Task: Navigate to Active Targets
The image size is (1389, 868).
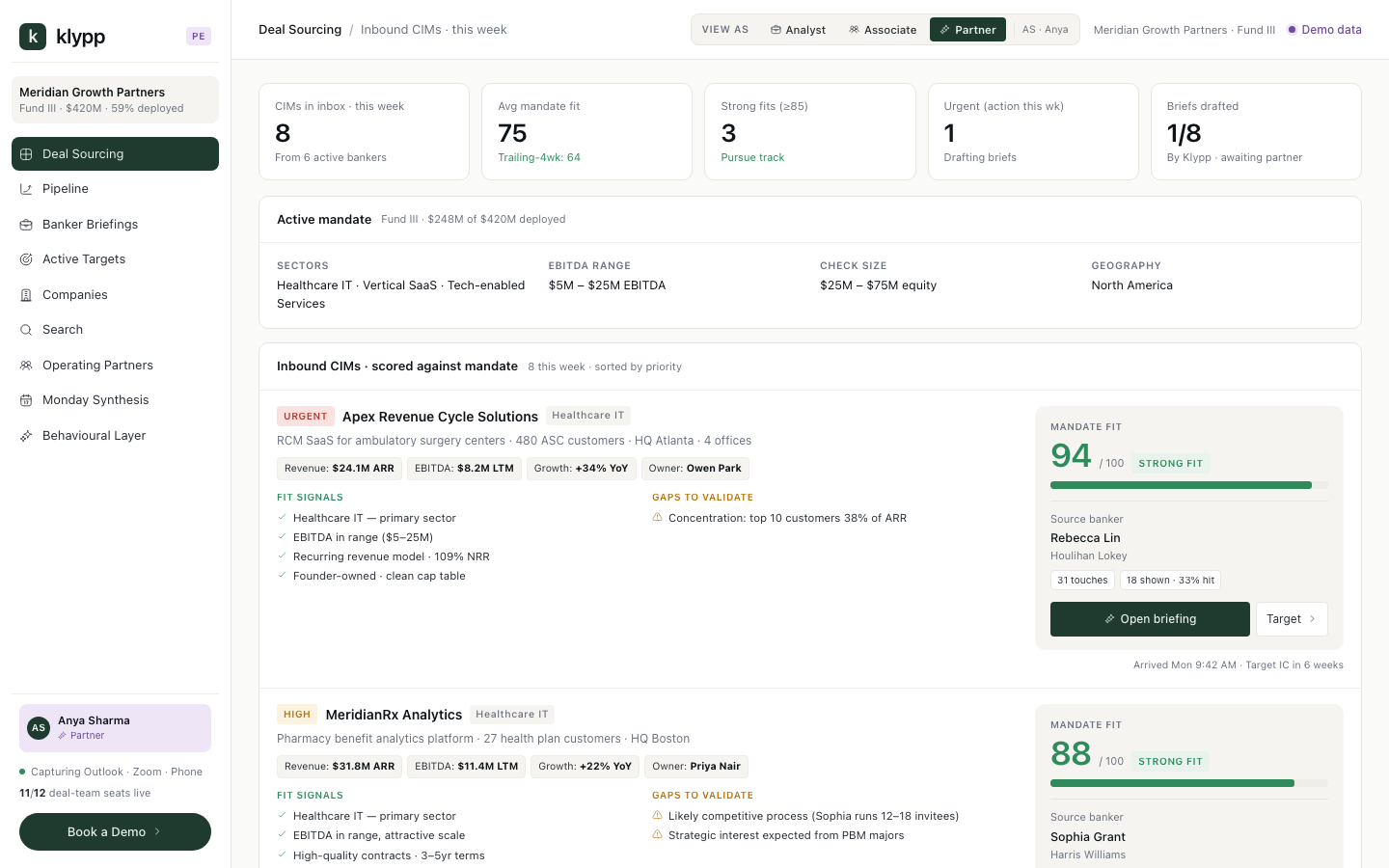Action: coord(115,259)
